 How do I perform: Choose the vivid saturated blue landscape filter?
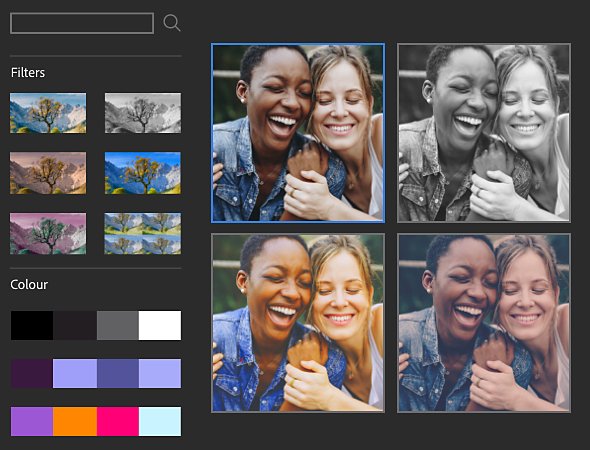pos(143,173)
